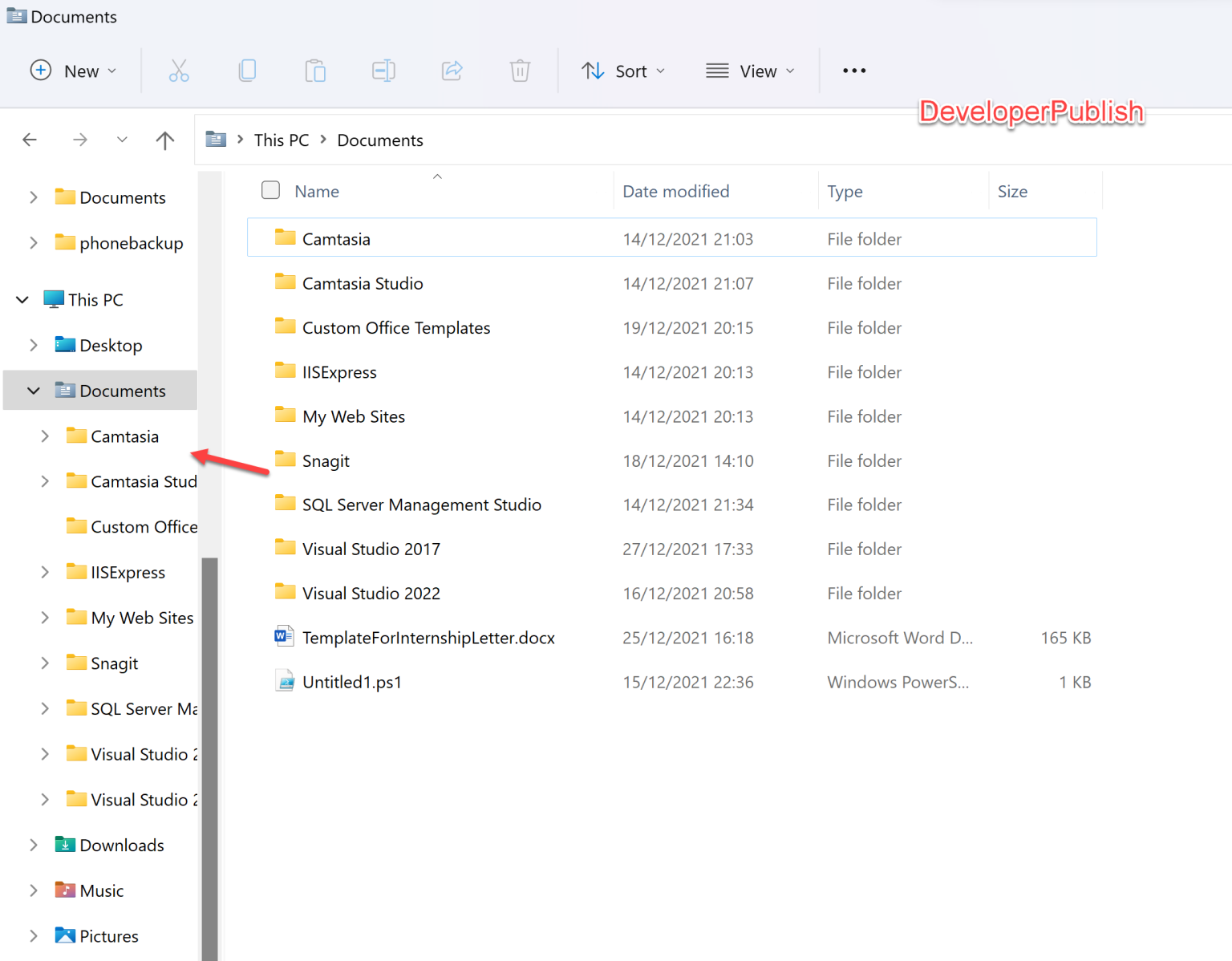
Task: Click the See more ellipsis icon
Action: (853, 71)
